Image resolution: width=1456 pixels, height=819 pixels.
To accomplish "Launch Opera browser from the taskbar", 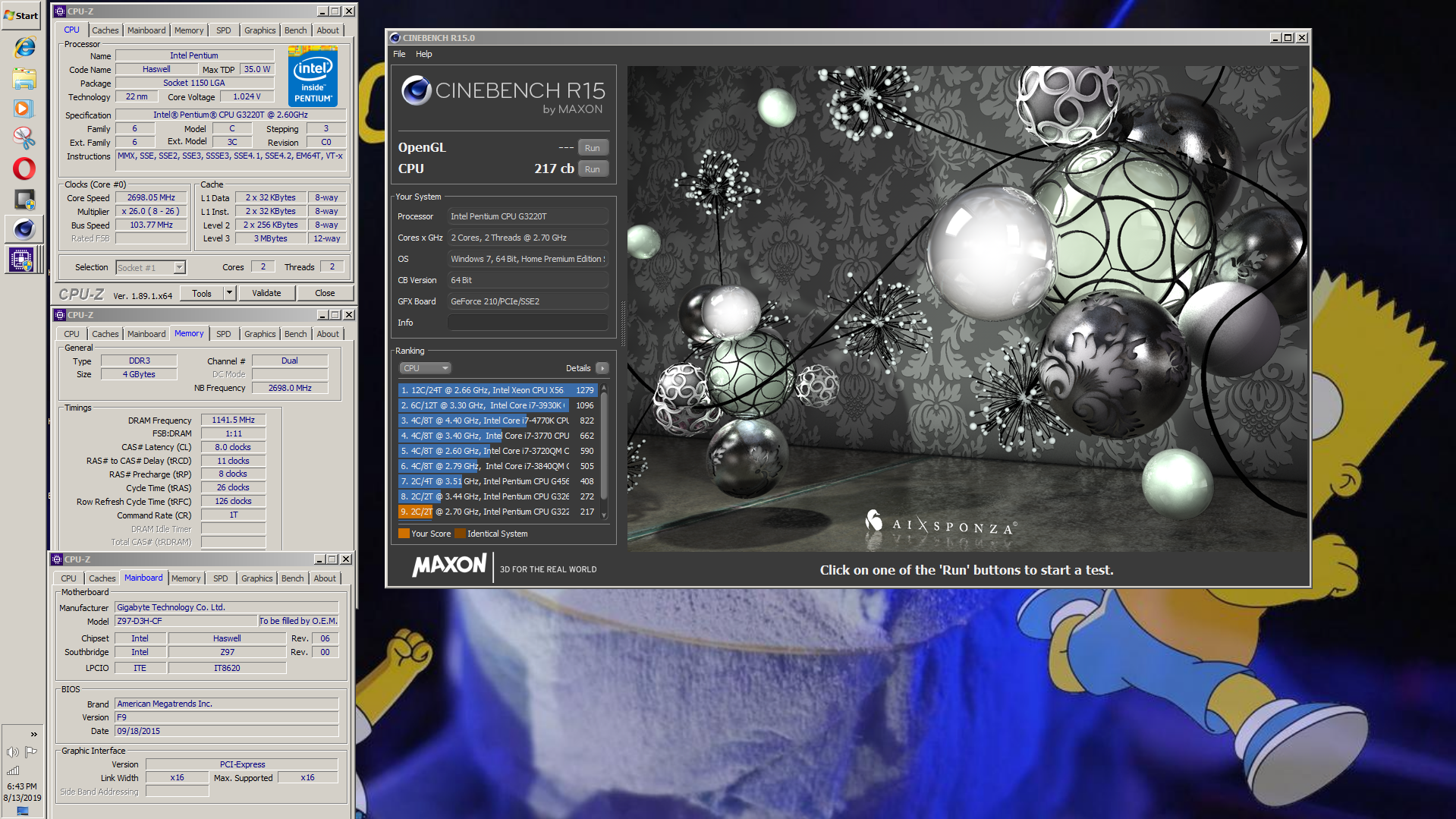I will click(24, 169).
